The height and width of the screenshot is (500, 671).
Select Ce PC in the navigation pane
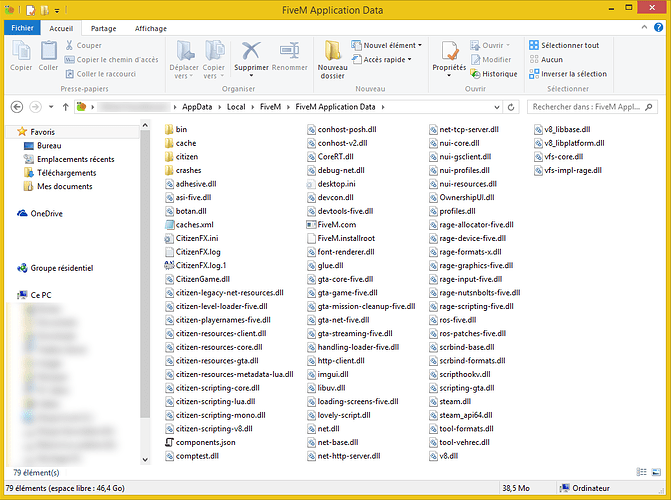(x=34, y=295)
